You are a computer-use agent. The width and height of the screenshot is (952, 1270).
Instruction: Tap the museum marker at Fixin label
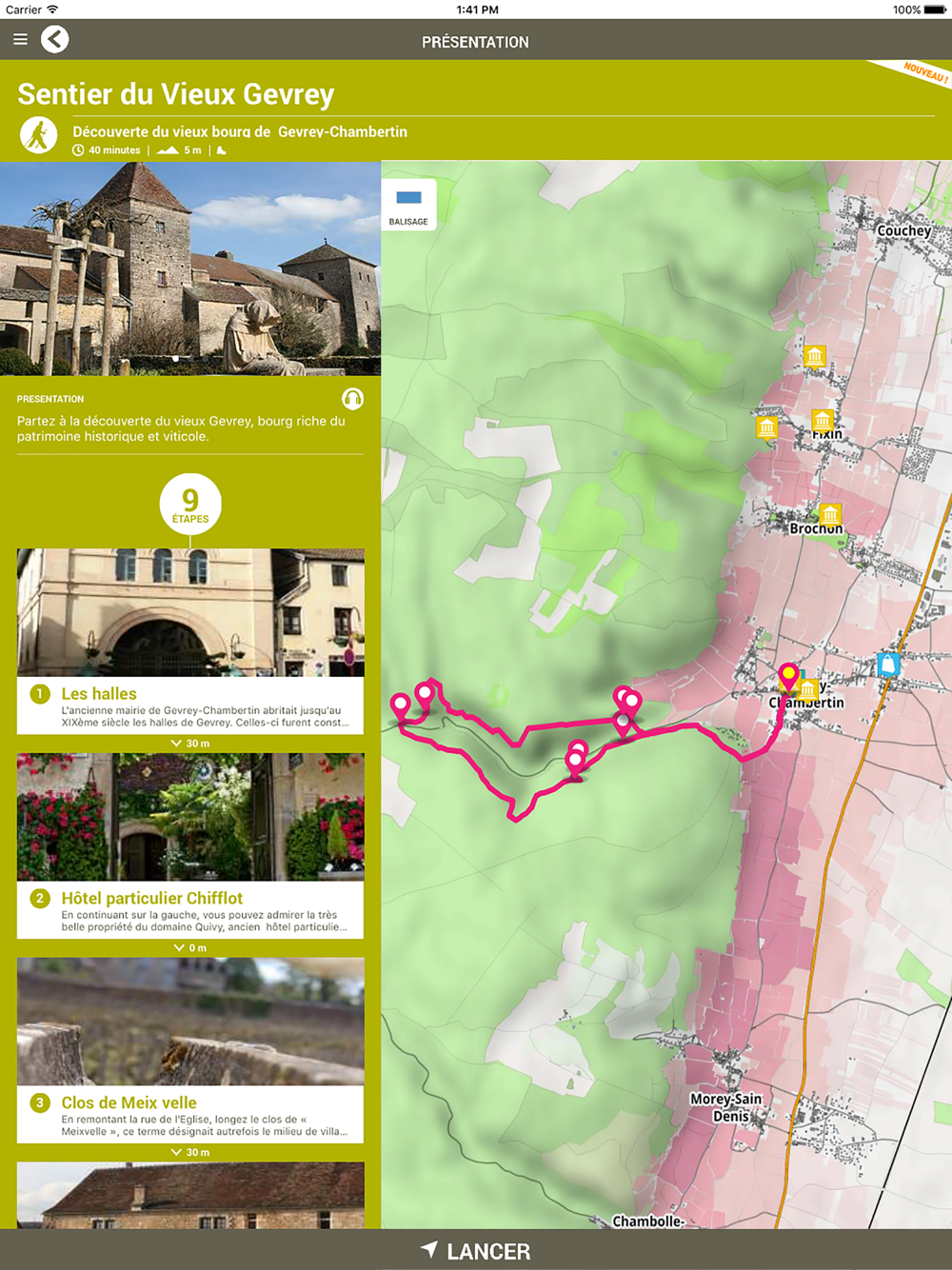(x=823, y=420)
